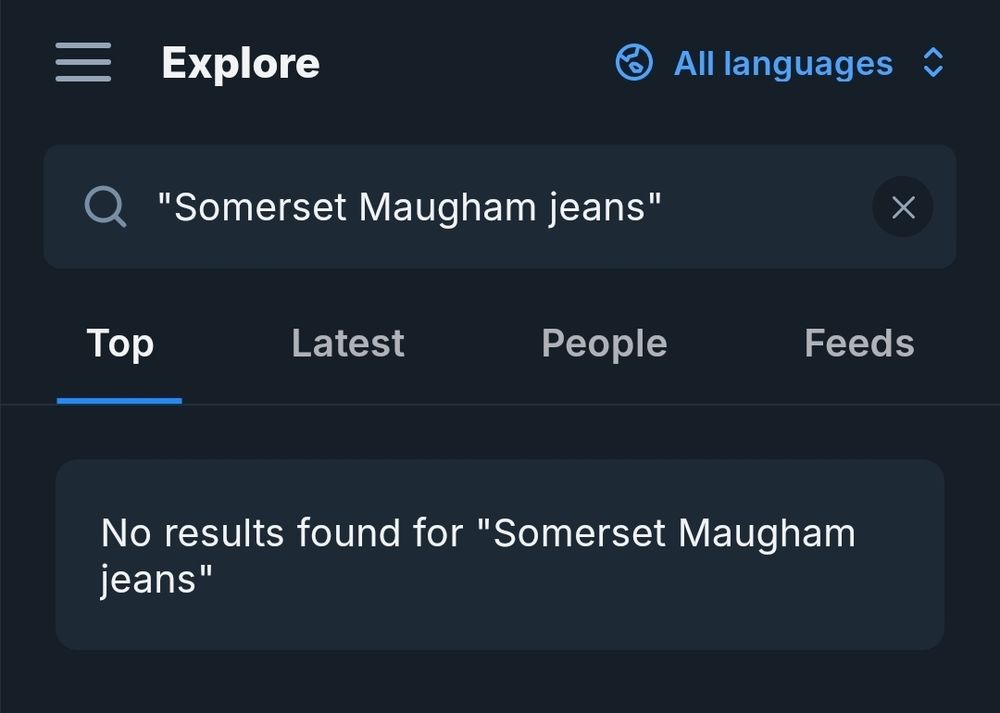Switch to the People tab

point(604,343)
